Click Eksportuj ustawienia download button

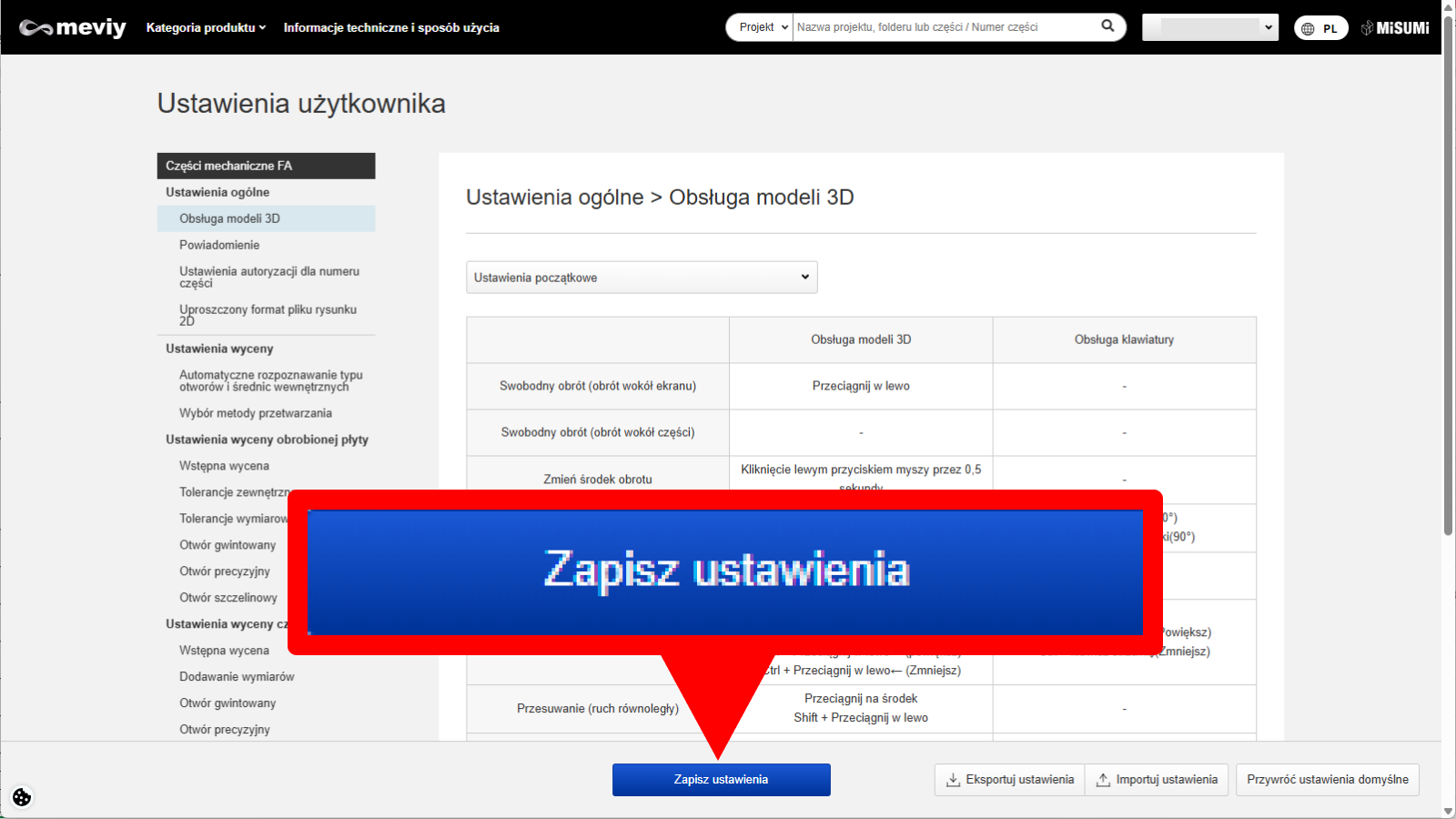[x=1010, y=780]
